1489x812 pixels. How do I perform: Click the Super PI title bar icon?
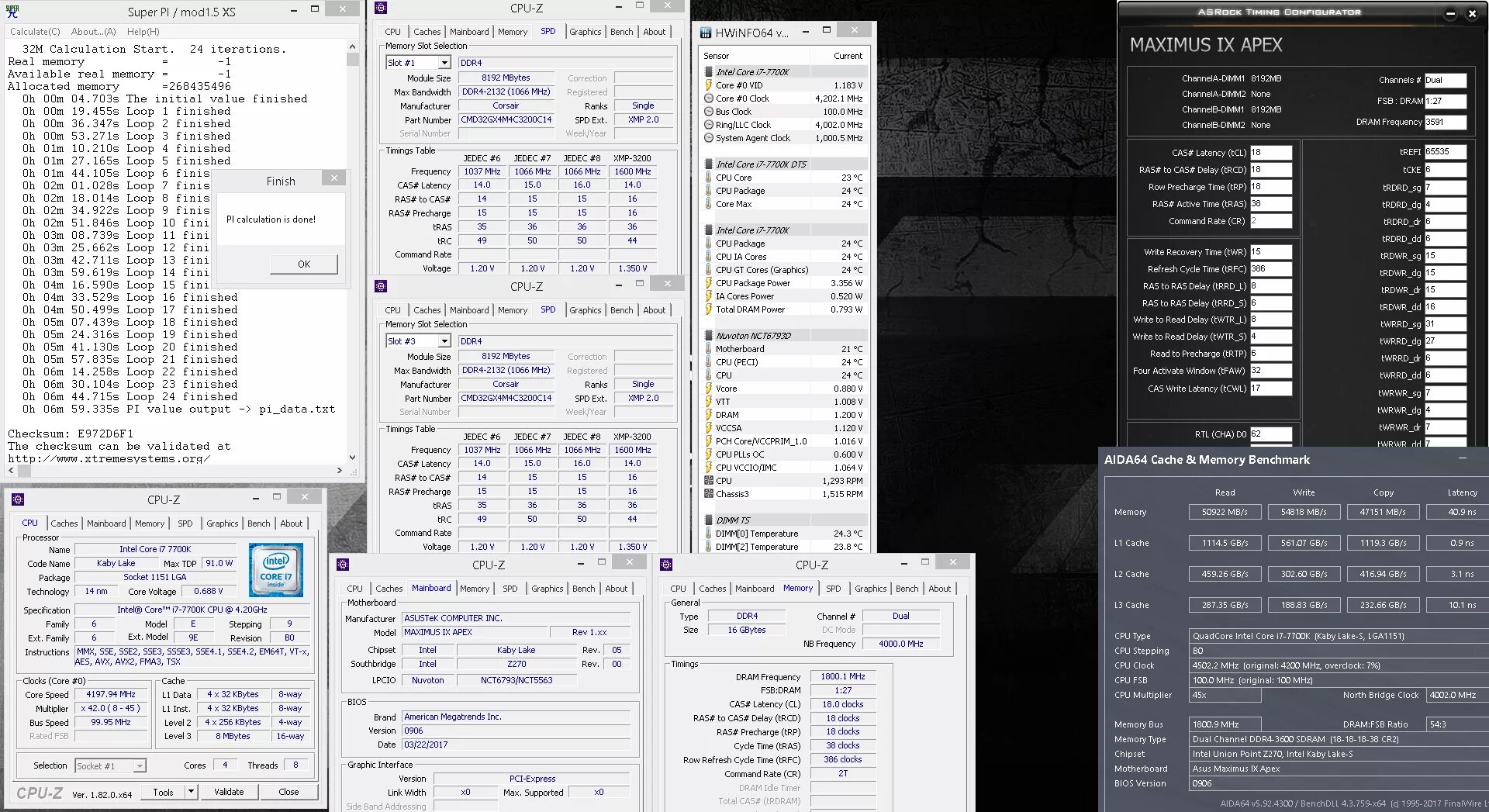pyautogui.click(x=12, y=11)
